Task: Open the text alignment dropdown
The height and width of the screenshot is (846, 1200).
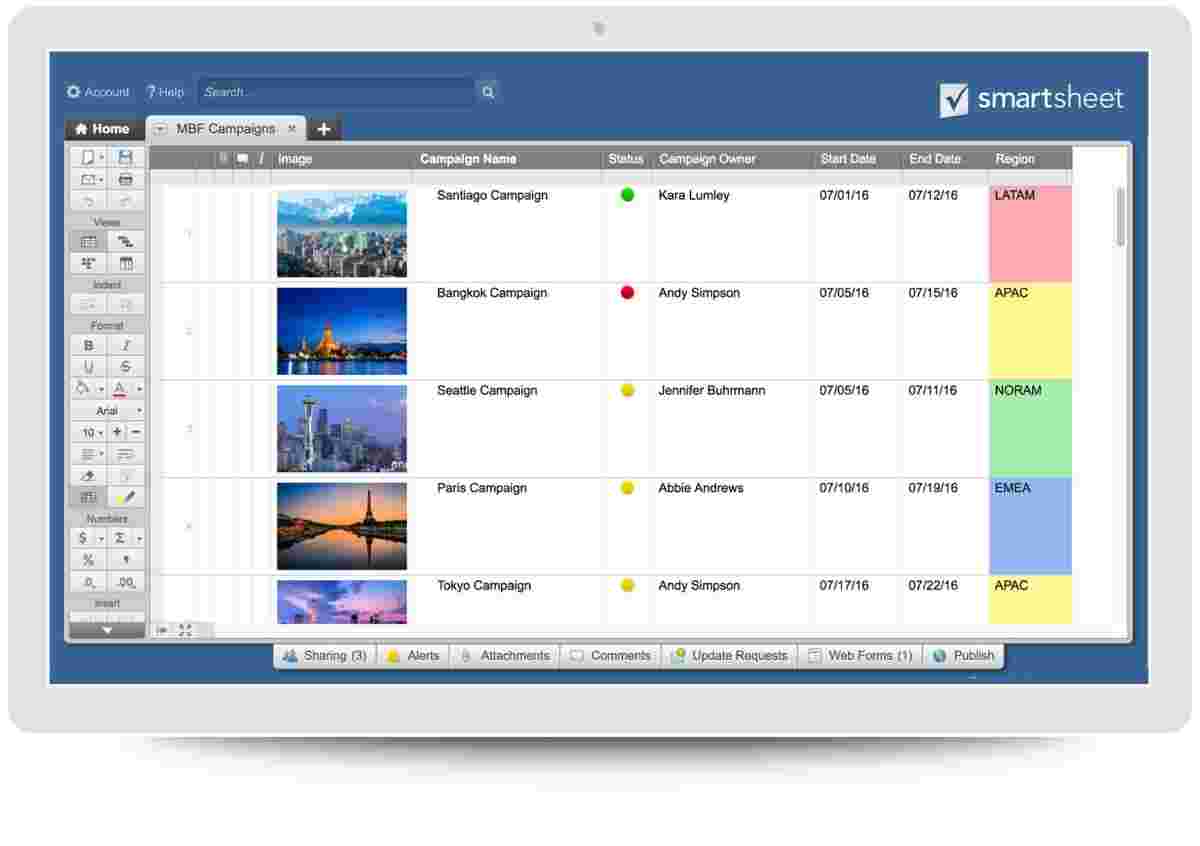Action: click(x=101, y=454)
